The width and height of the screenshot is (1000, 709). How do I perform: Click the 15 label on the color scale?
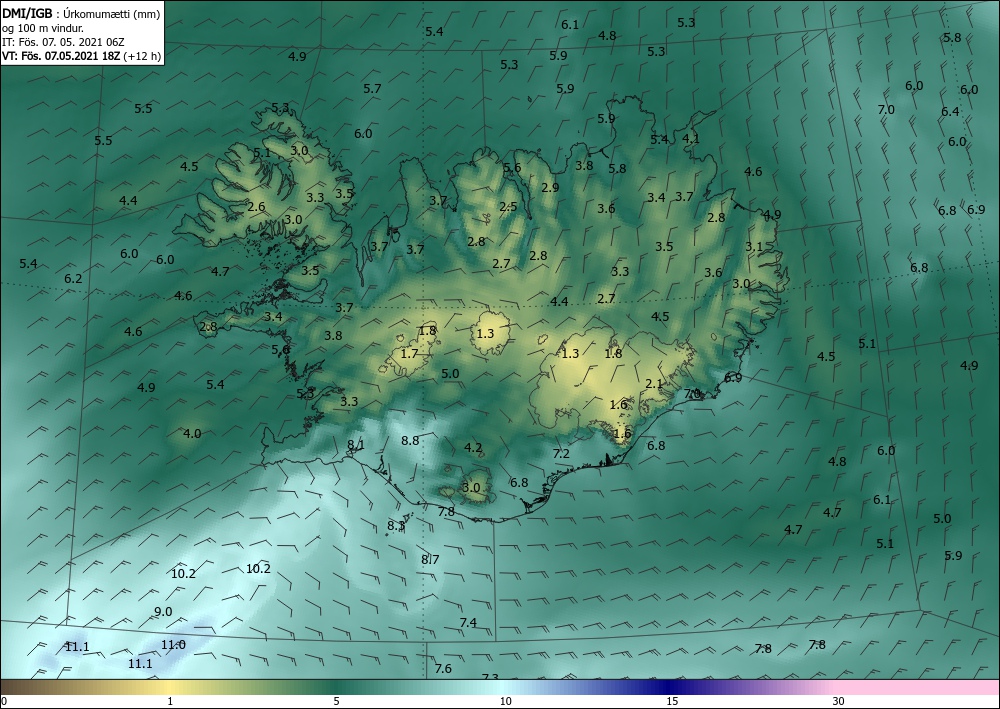coord(672,701)
